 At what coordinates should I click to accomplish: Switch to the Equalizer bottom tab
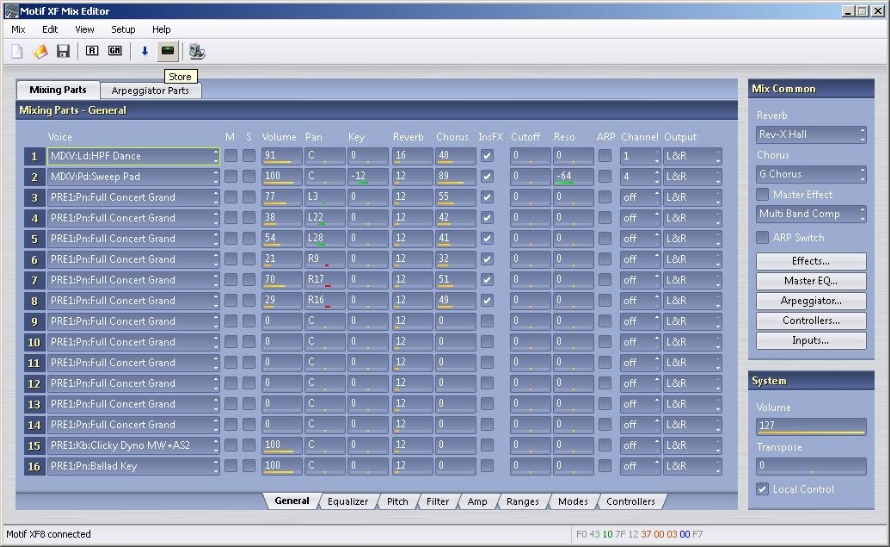(x=347, y=502)
